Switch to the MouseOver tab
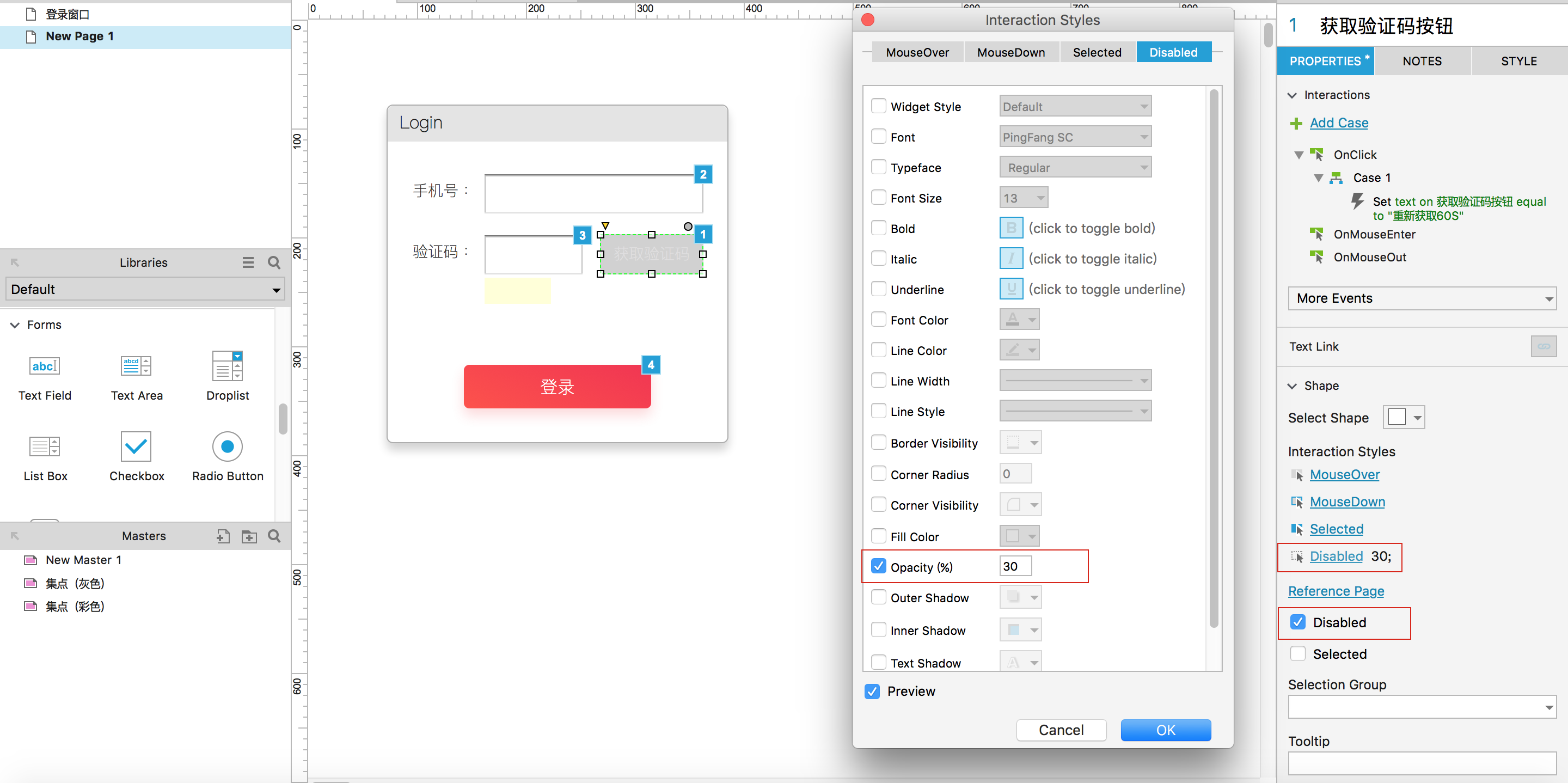The image size is (1568, 783). pos(917,52)
